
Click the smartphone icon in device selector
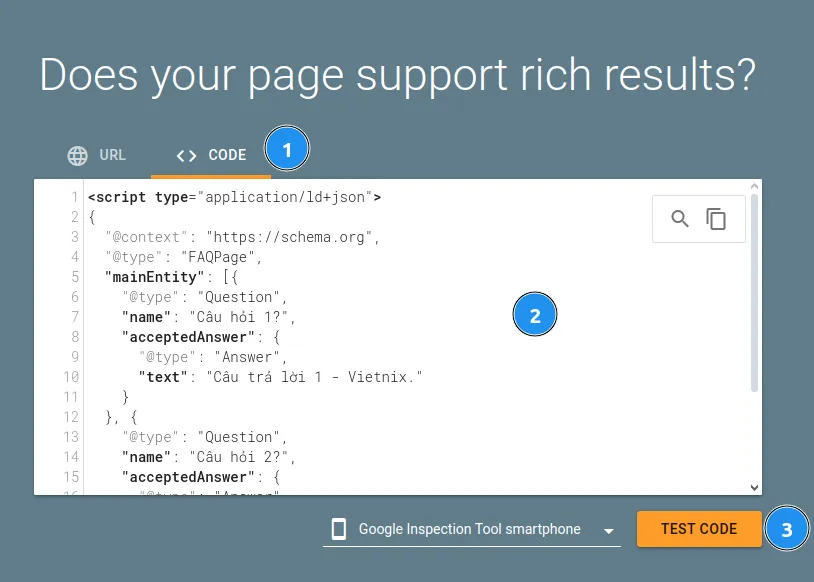coord(339,529)
